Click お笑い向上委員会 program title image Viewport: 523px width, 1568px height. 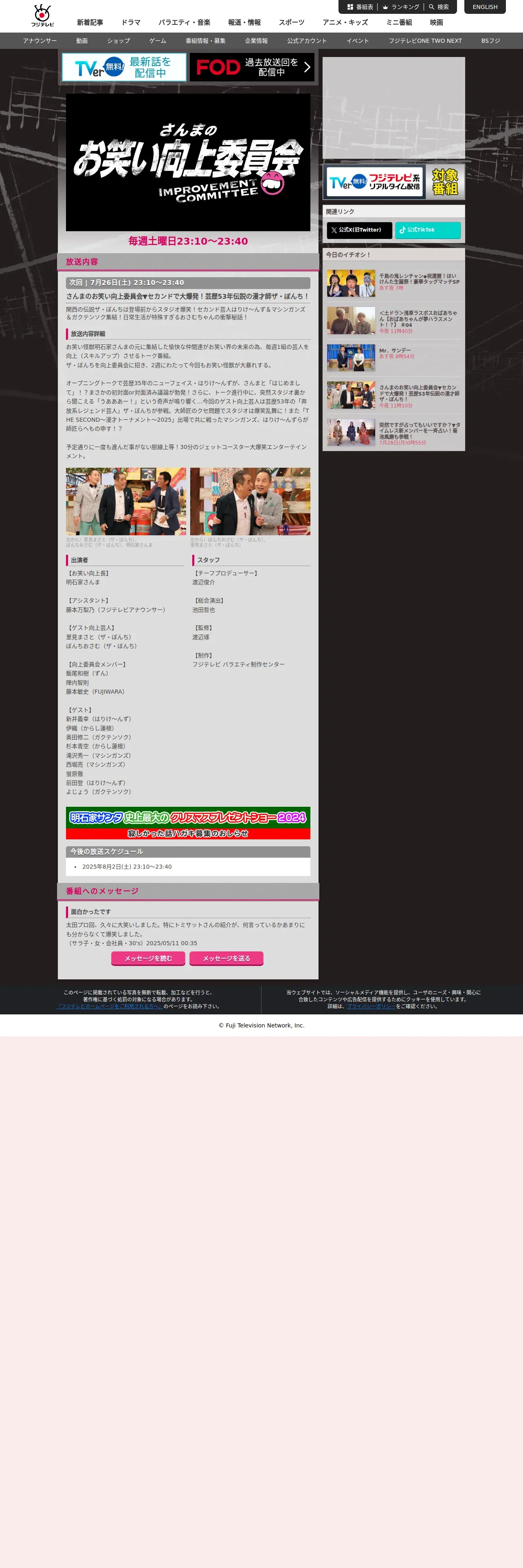[x=188, y=162]
